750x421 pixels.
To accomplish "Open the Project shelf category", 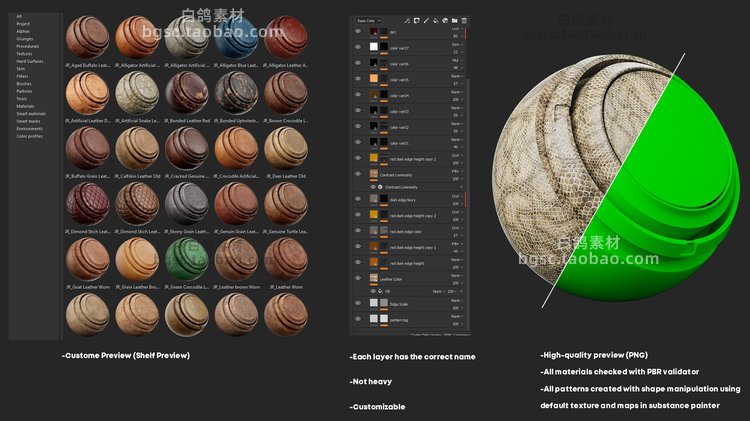I will tap(23, 23).
